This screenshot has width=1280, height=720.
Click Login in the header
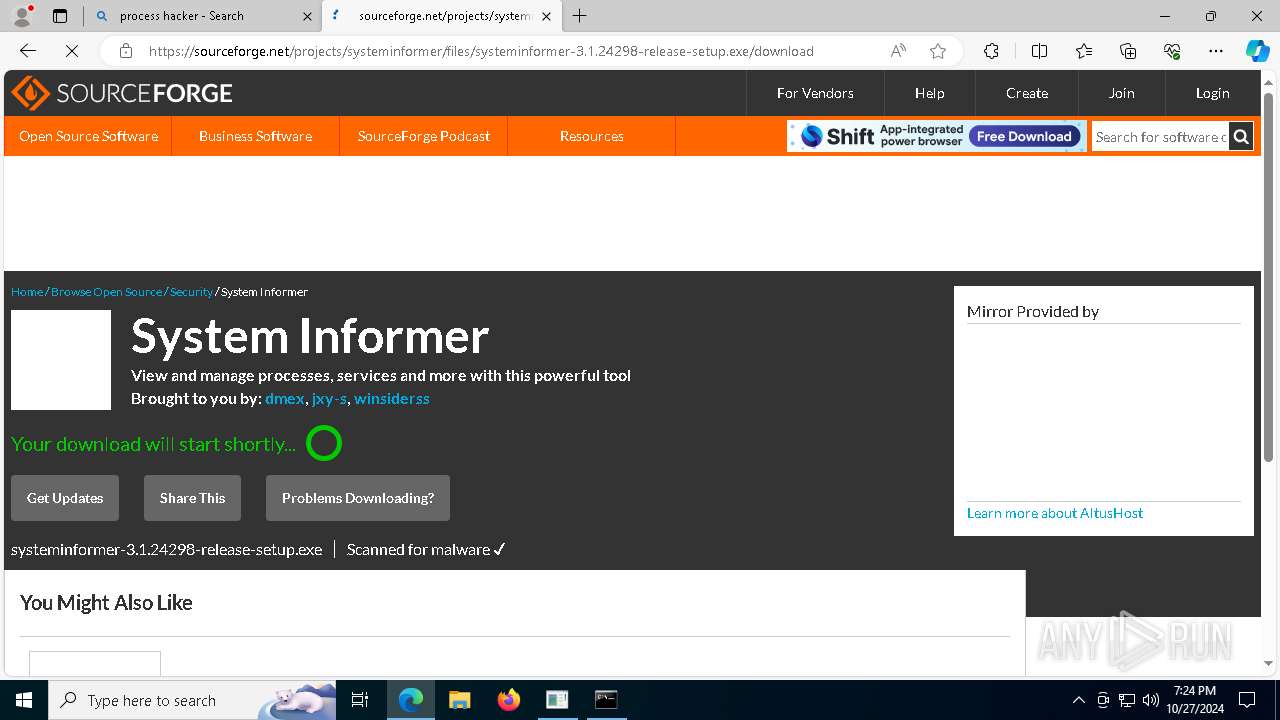click(x=1212, y=93)
